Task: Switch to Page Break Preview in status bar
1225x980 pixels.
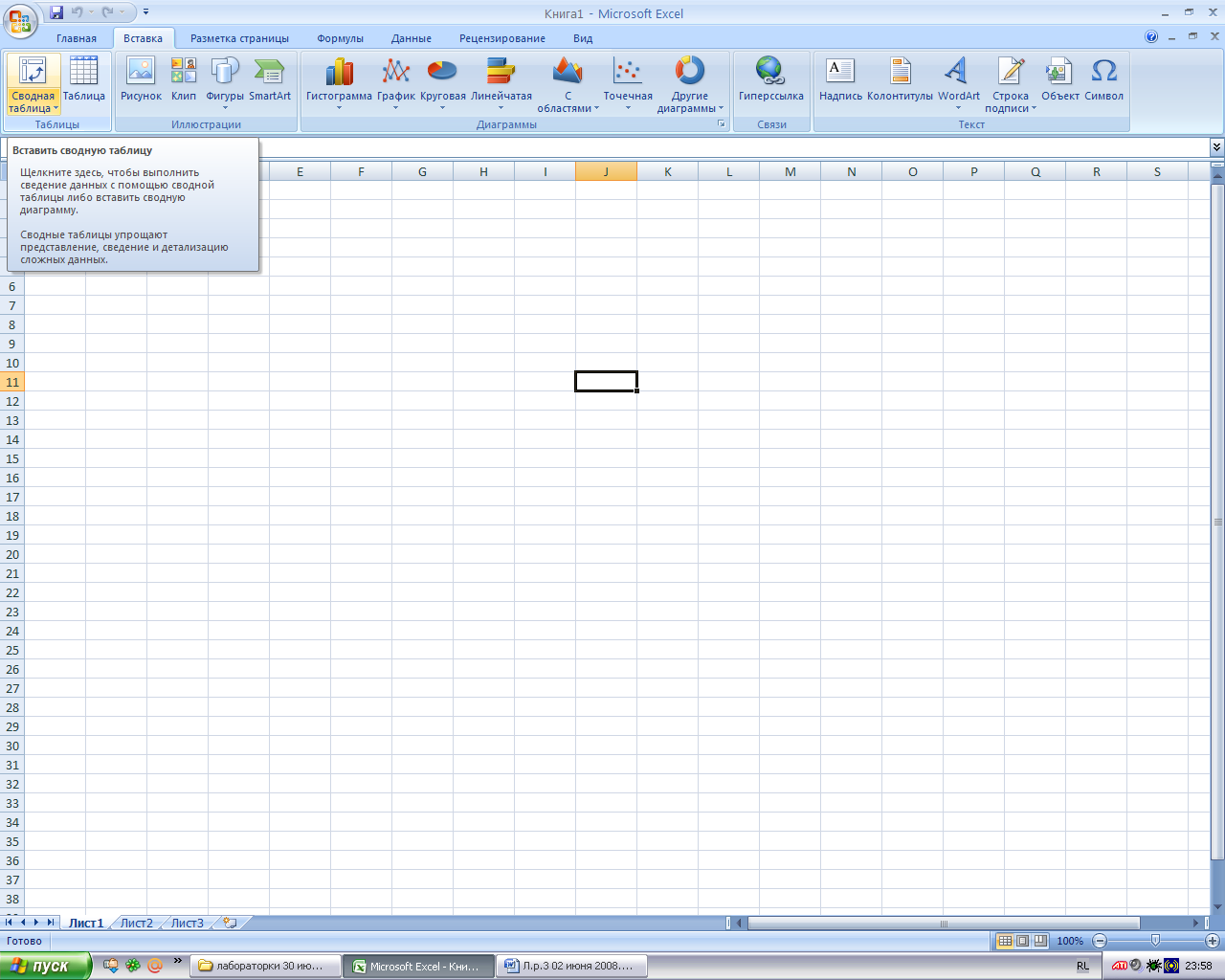Action: (1040, 941)
